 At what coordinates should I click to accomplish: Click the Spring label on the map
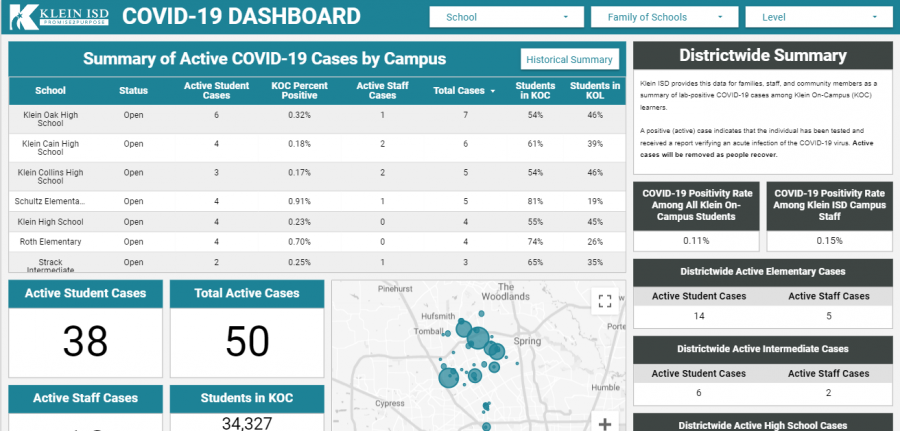coord(527,341)
